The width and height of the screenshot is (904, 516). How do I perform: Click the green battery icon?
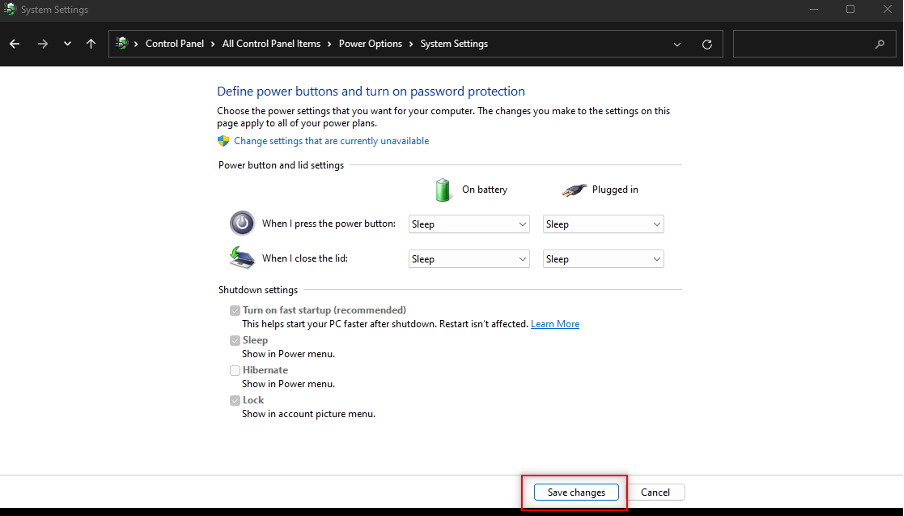pos(443,189)
